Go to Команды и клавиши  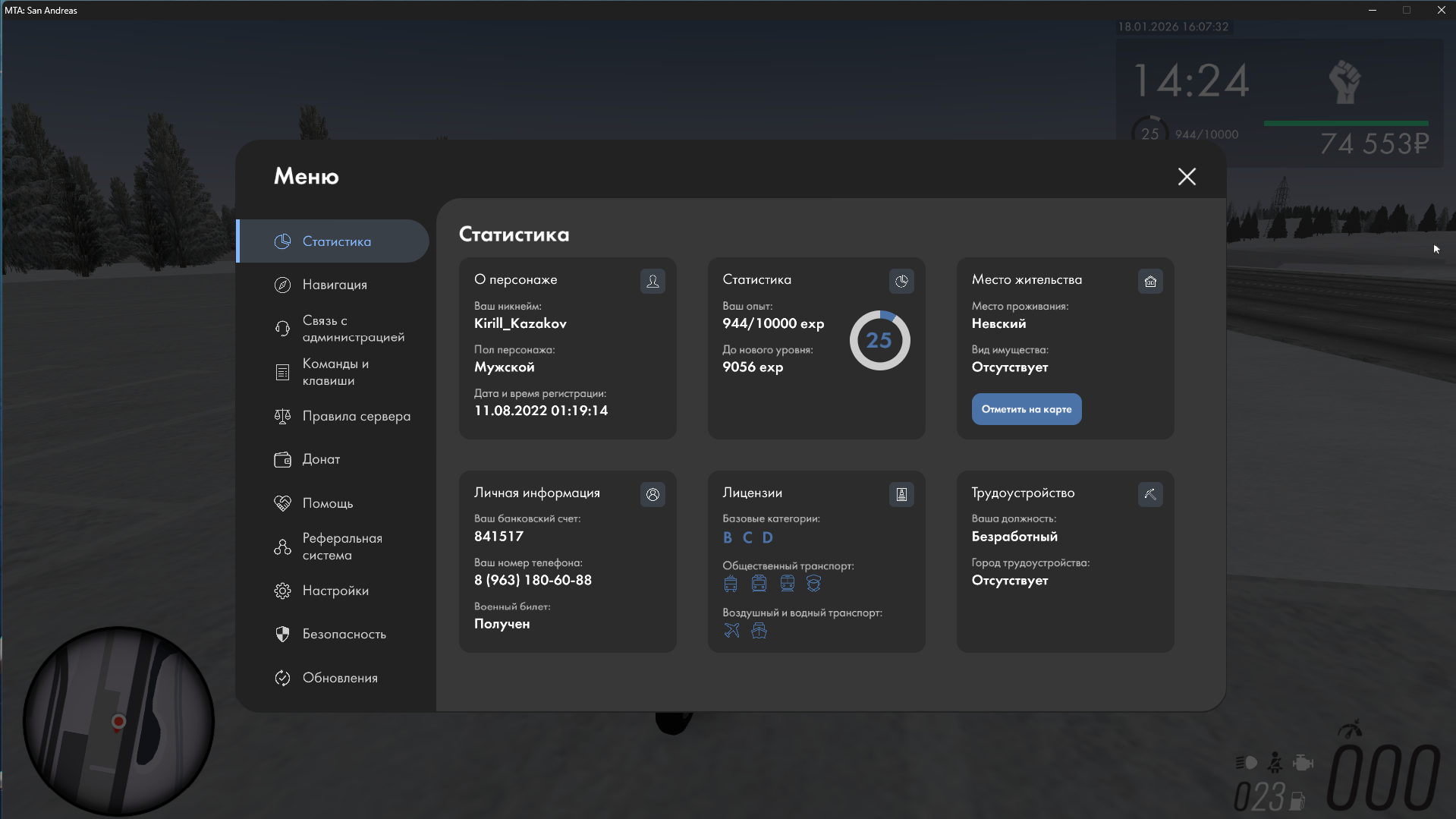334,372
